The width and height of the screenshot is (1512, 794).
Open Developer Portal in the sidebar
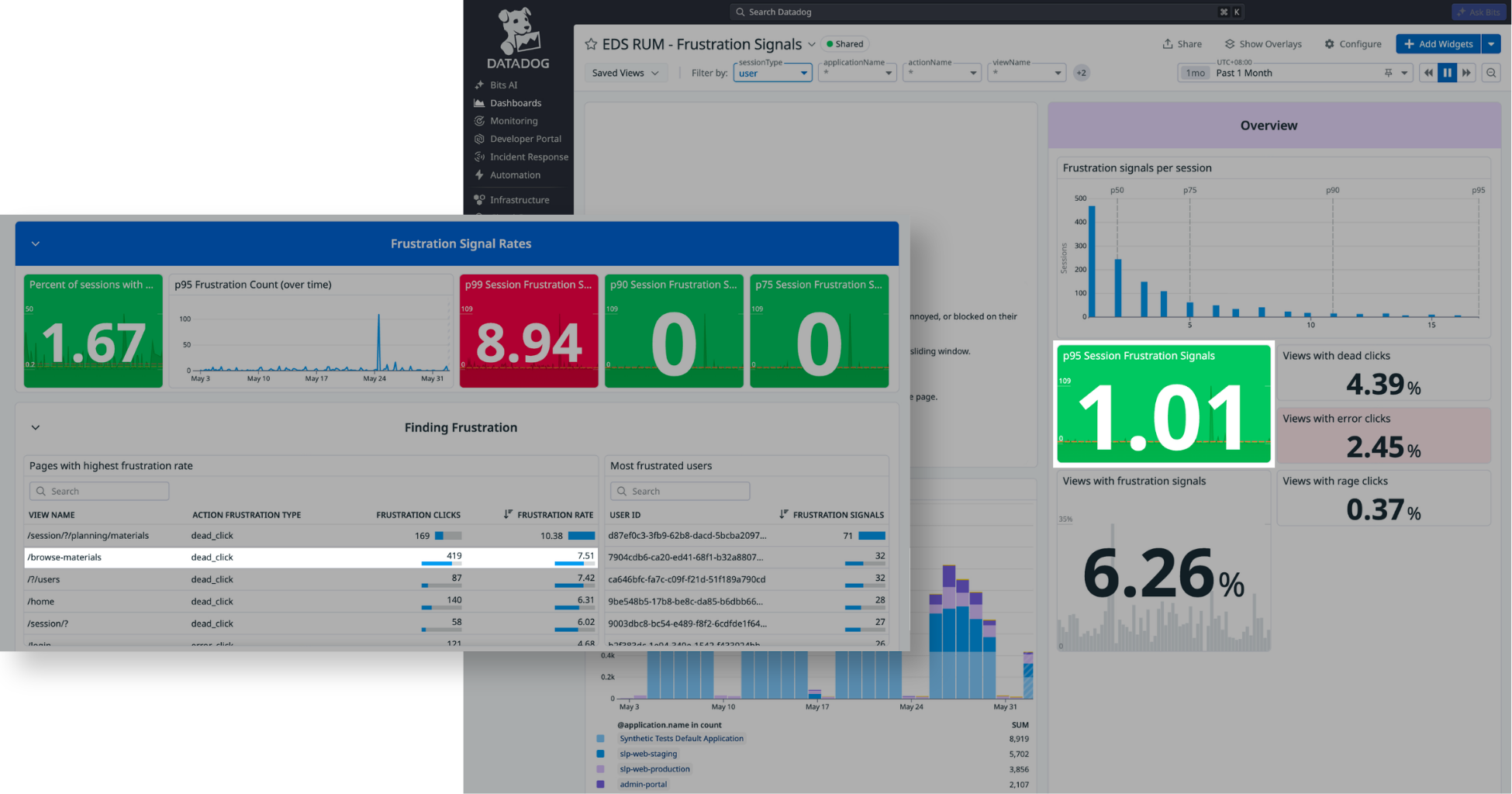click(525, 139)
